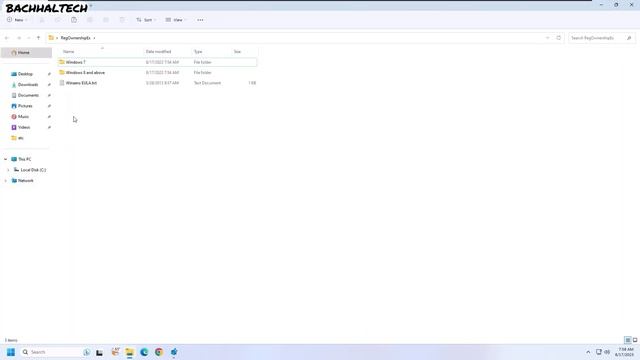Screen dimensions: 640x360
Task: Open Videos from quick access
Action: 24,127
